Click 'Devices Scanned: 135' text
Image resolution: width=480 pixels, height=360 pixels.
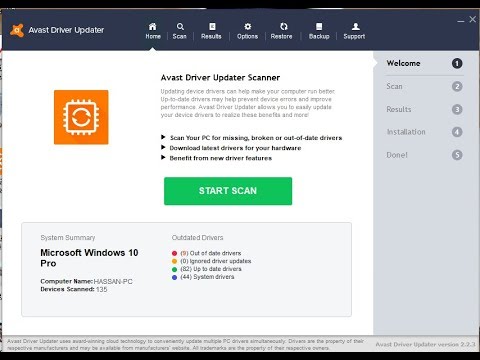(x=74, y=289)
